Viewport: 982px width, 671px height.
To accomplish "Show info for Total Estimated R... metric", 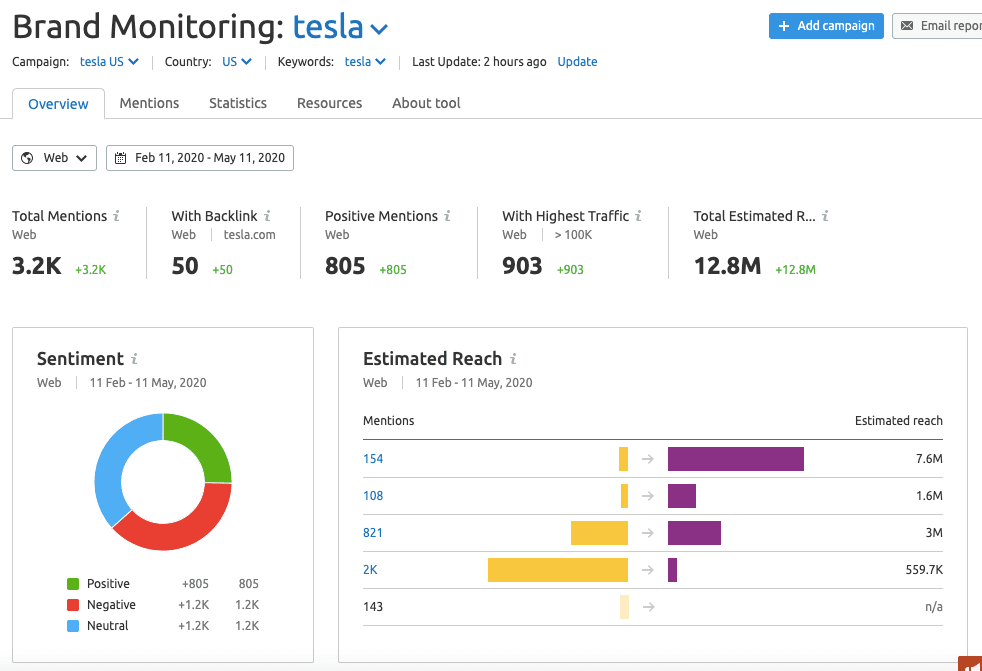I will (825, 216).
